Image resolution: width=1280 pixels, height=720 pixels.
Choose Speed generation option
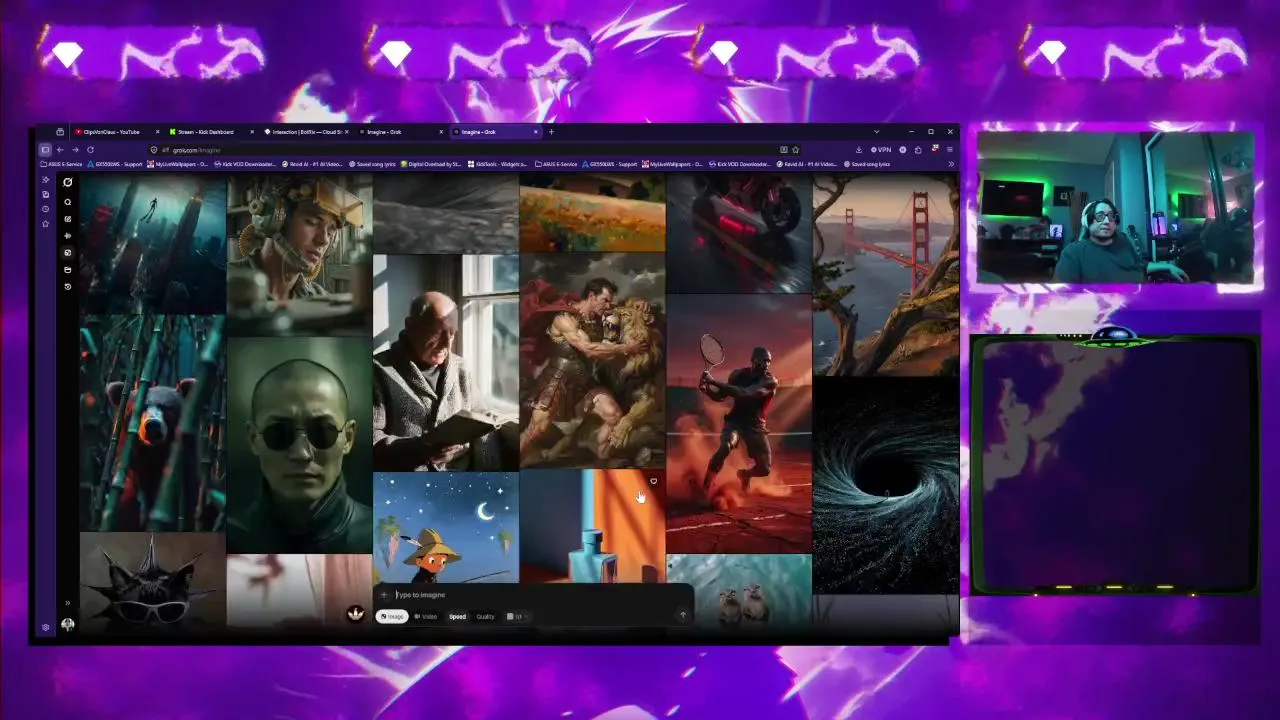pyautogui.click(x=457, y=616)
